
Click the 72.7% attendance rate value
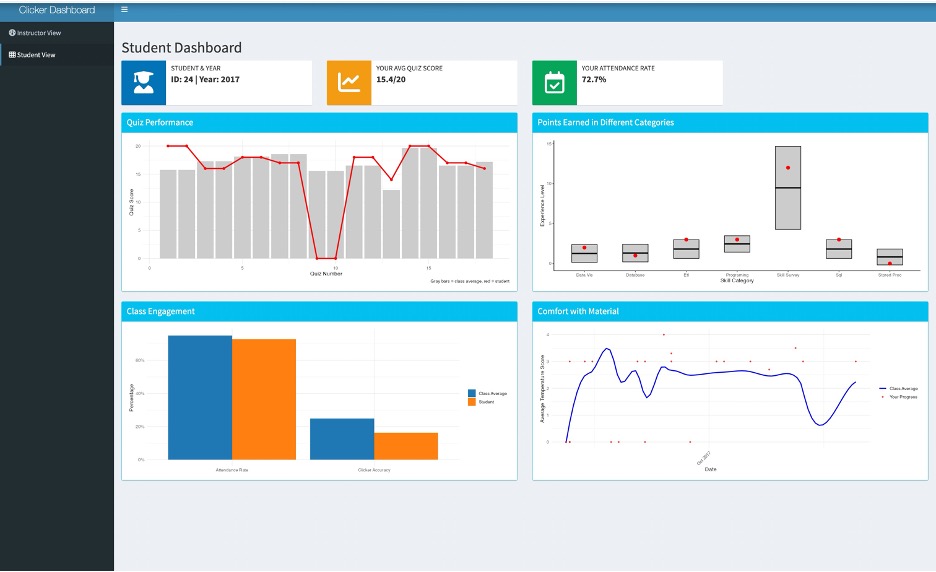click(x=594, y=79)
